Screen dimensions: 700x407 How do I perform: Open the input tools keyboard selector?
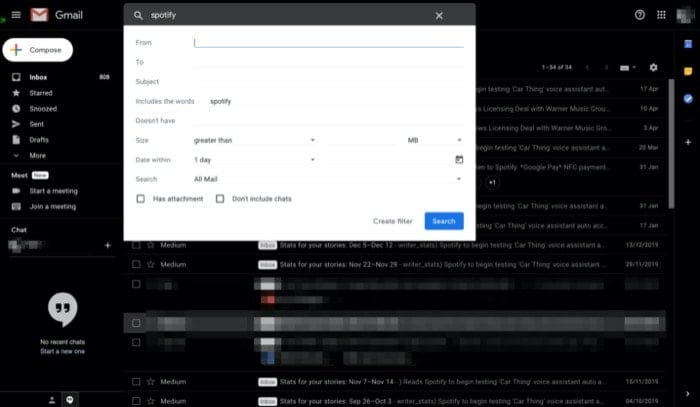coord(628,68)
